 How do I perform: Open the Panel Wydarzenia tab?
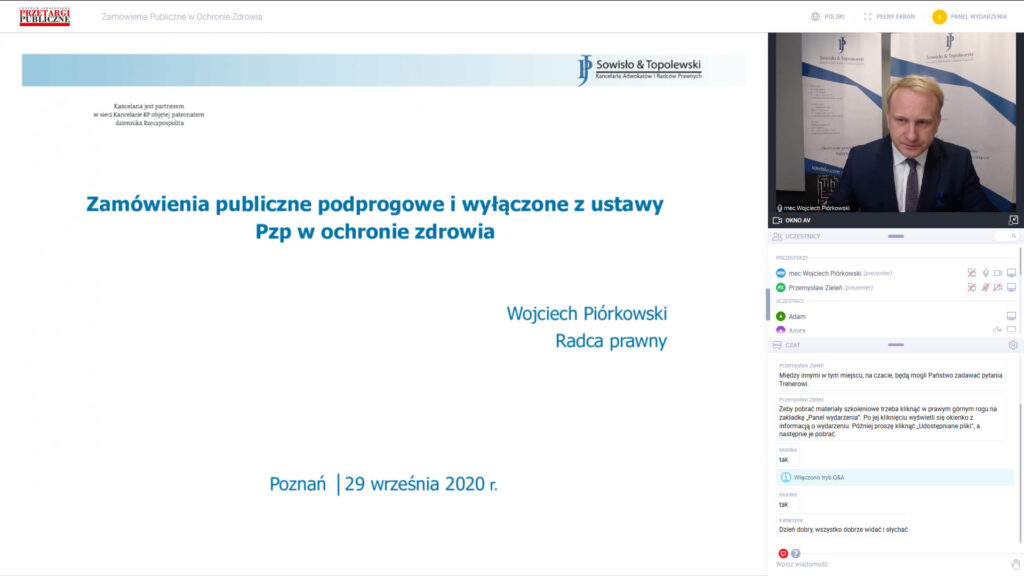(969, 17)
